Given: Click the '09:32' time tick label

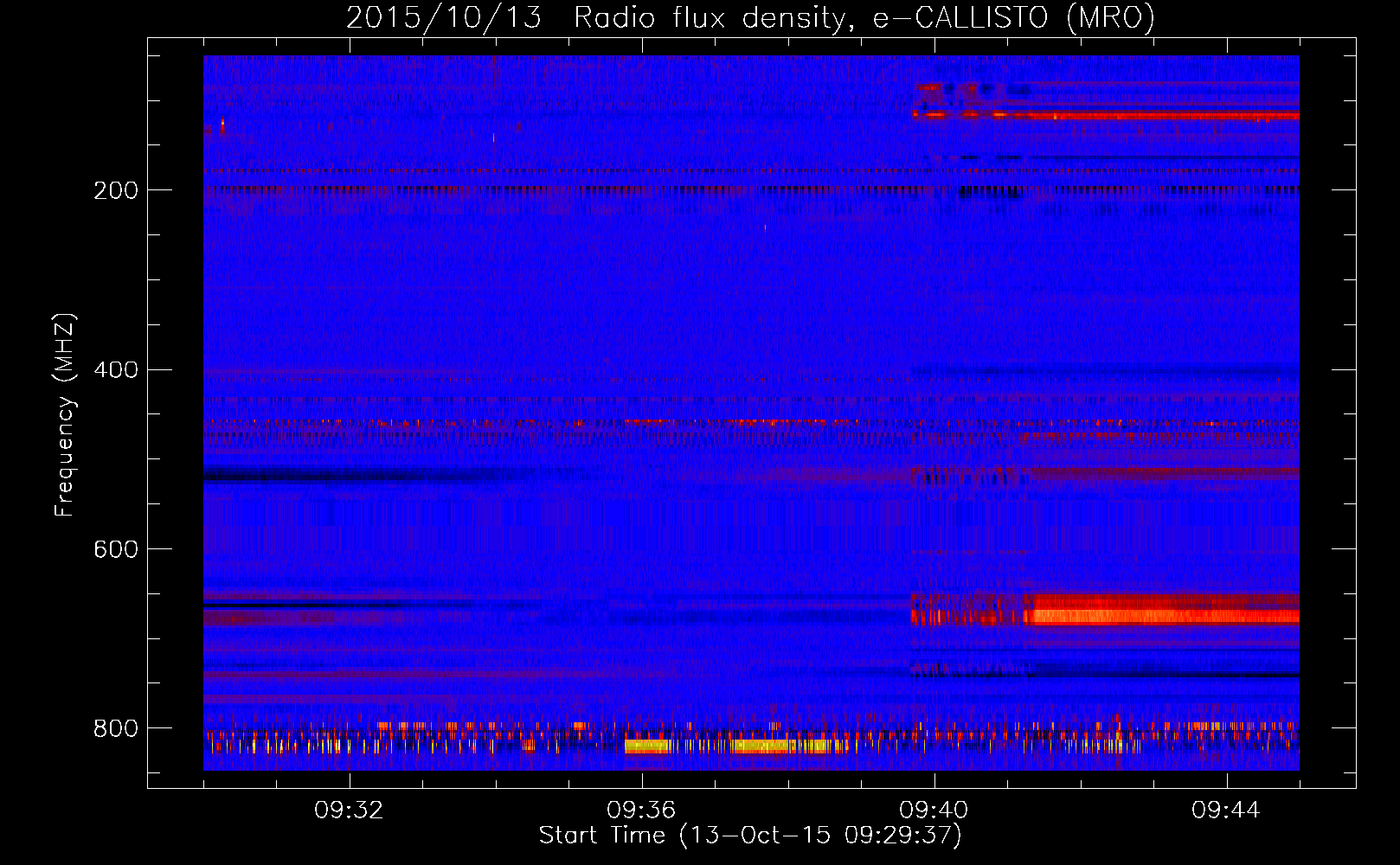Looking at the screenshot, I should (349, 811).
